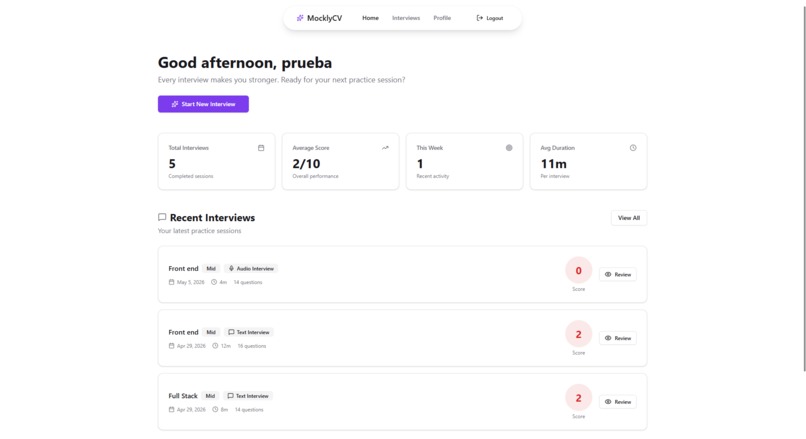Click the Full Stack interview title

[183, 396]
